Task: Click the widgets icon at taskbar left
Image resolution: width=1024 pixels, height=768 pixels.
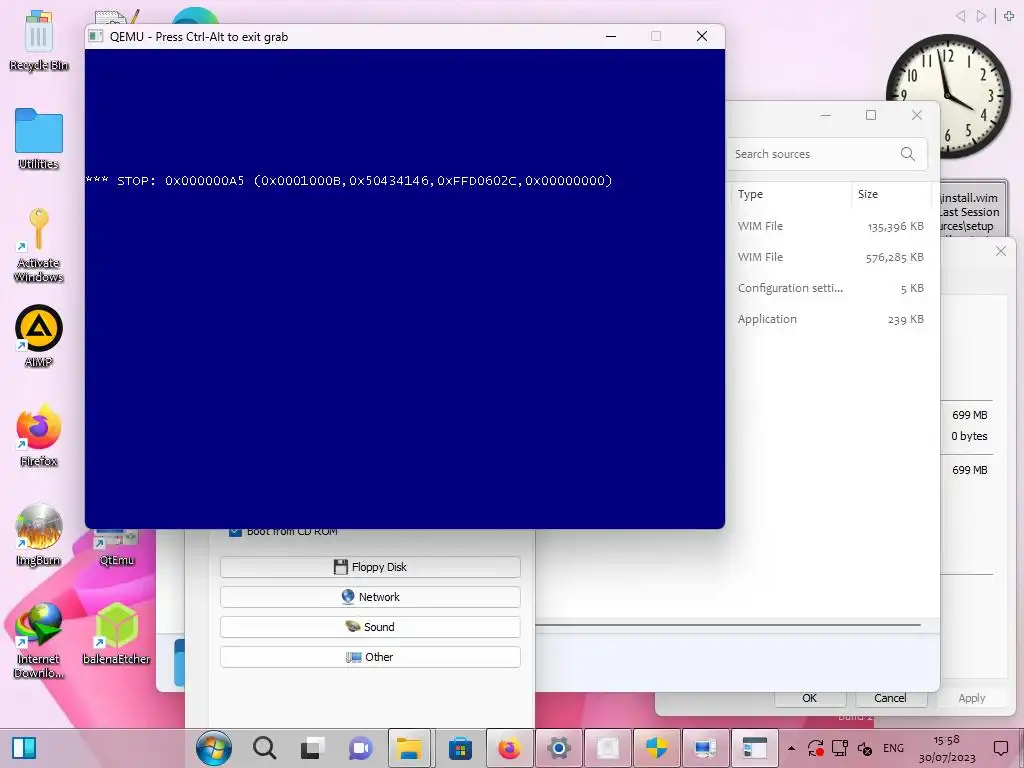Action: point(24,748)
